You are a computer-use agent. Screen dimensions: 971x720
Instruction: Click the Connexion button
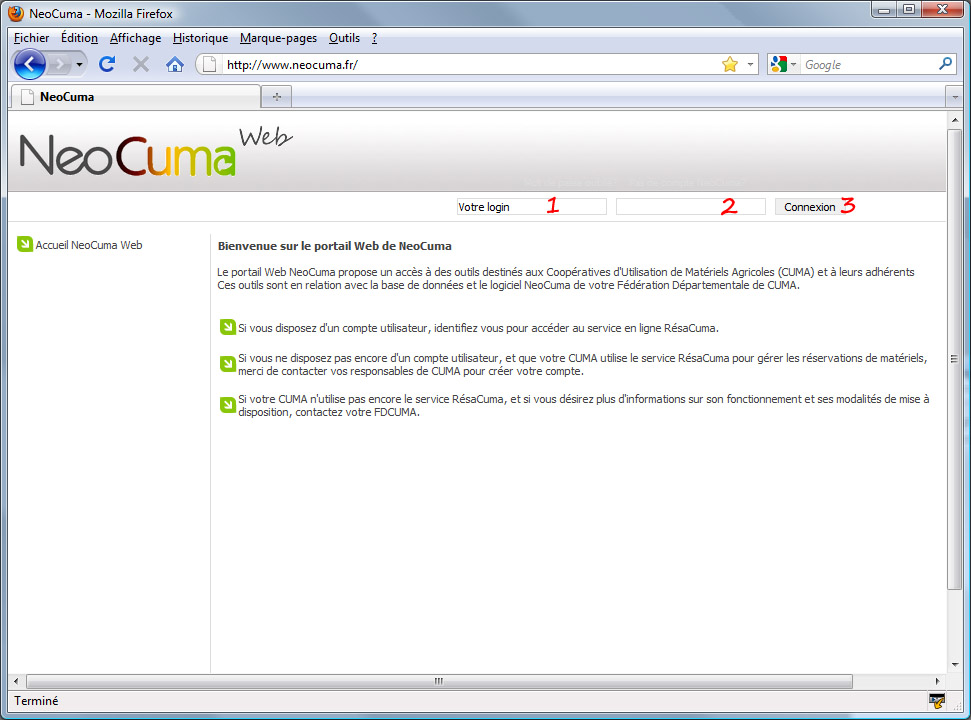coord(810,207)
